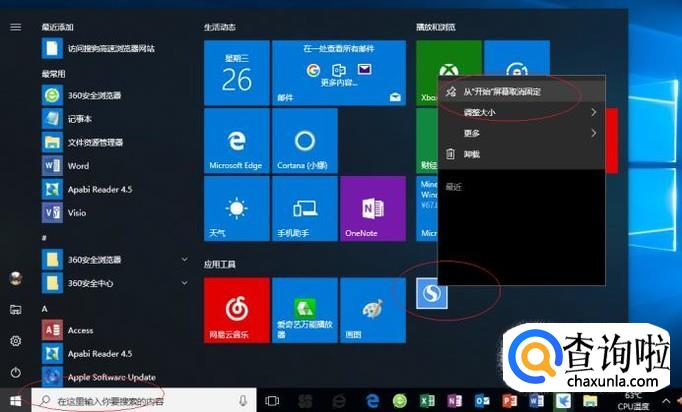Open the 天气 weather tile
This screenshot has width=682, height=412.
pyautogui.click(x=237, y=209)
